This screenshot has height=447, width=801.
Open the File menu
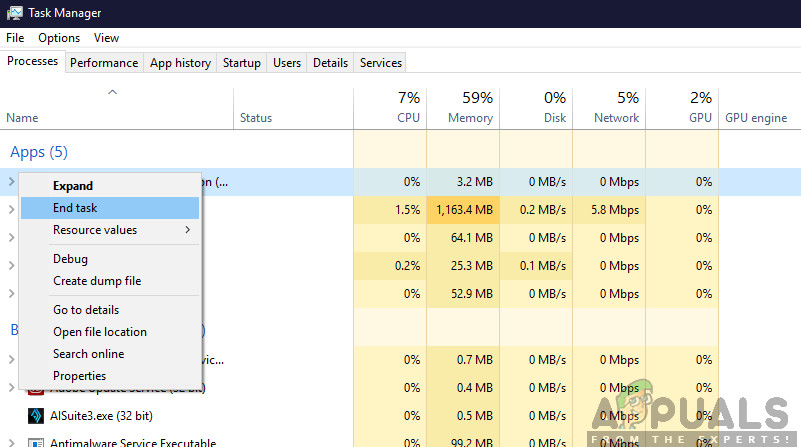(15, 38)
